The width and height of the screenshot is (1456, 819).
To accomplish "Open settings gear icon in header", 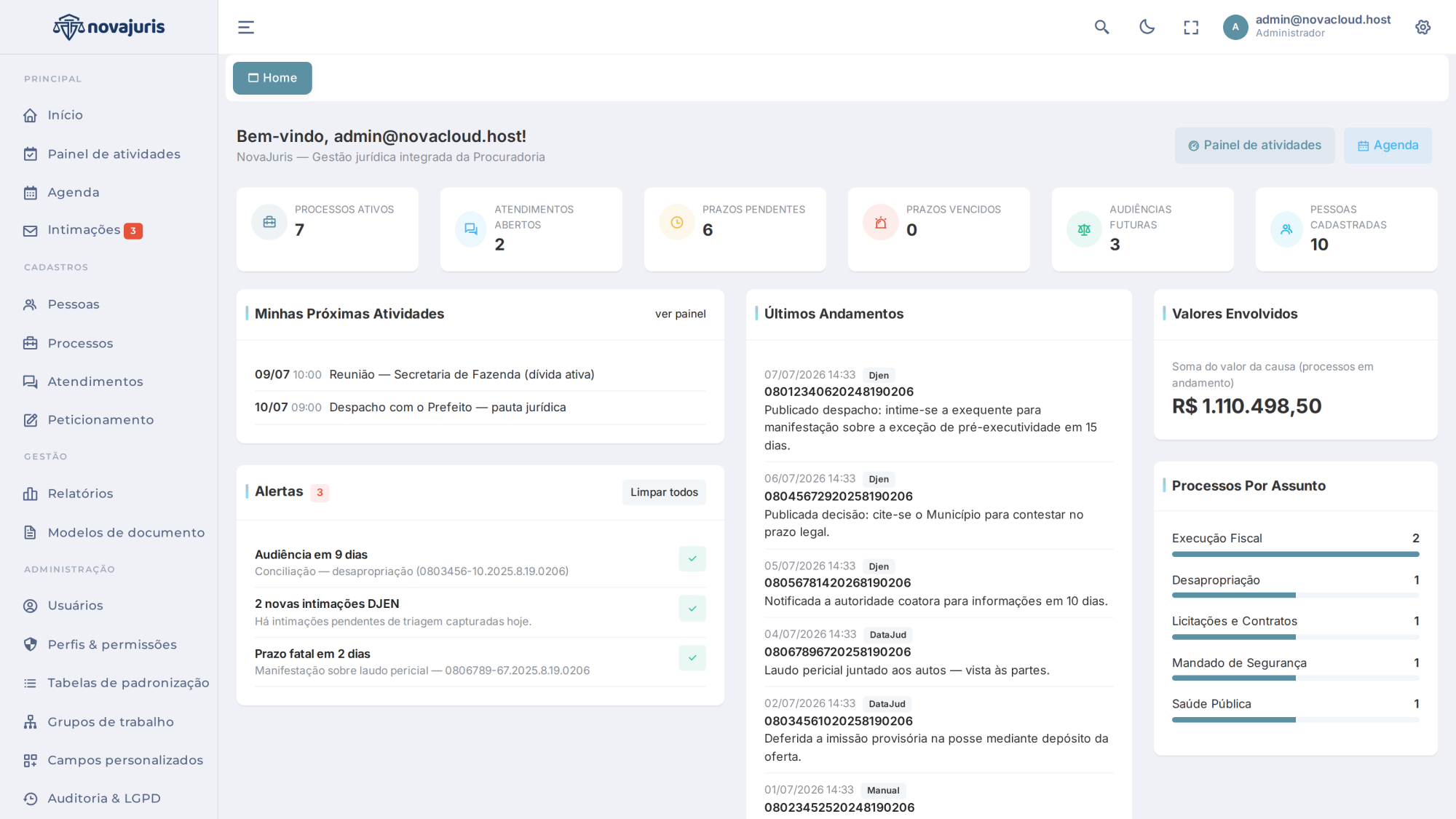I will (1423, 27).
